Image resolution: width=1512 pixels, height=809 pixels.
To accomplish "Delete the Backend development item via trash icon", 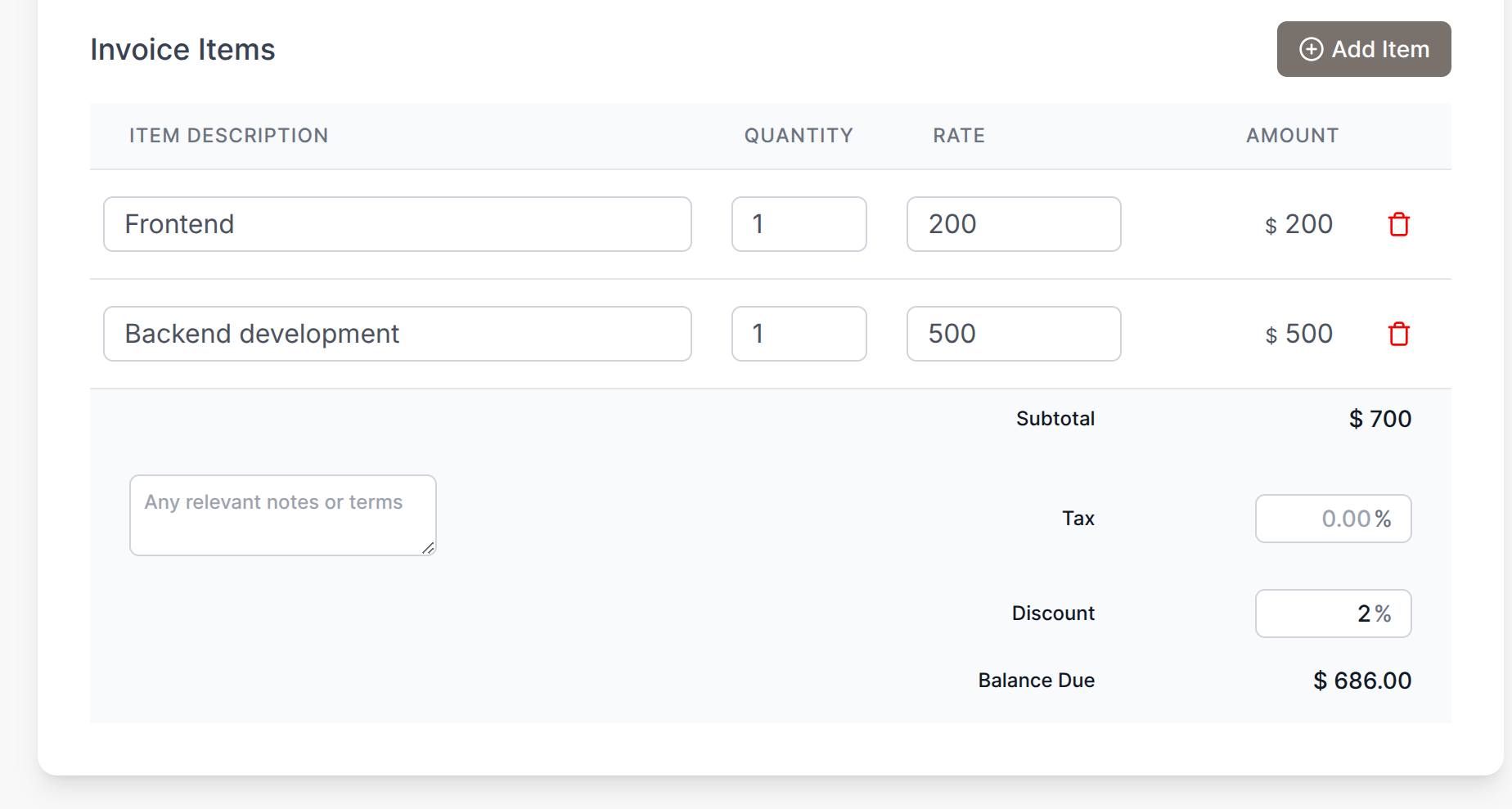I will tap(1399, 334).
